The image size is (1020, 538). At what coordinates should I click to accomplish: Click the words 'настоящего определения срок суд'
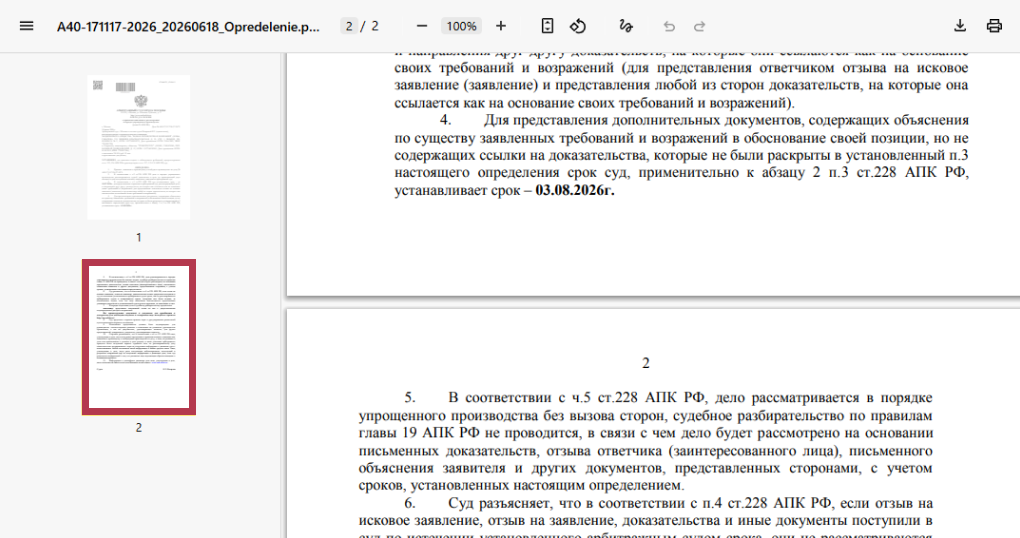pyautogui.click(x=512, y=173)
